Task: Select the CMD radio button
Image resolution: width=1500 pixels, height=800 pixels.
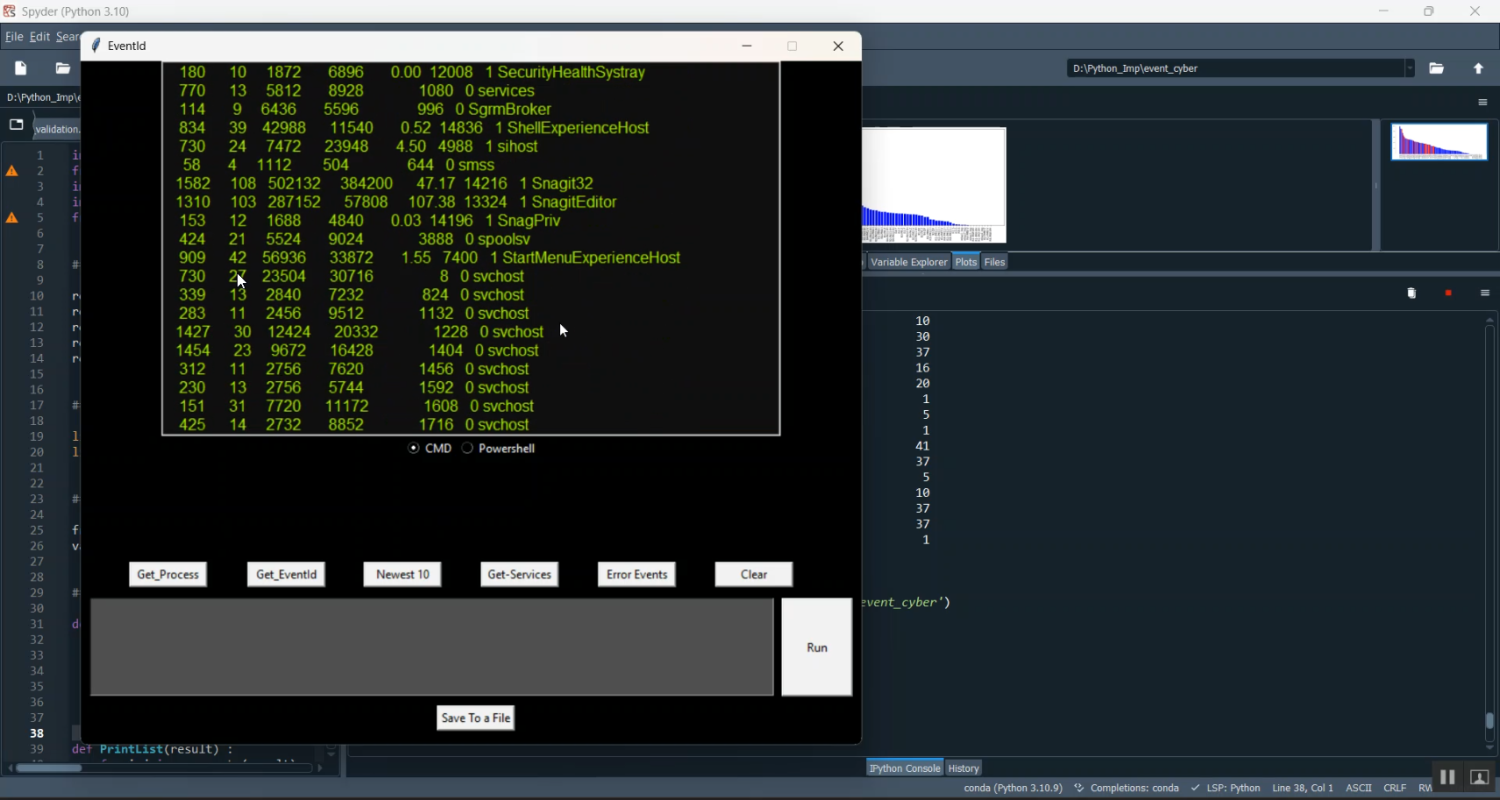Action: click(x=414, y=449)
